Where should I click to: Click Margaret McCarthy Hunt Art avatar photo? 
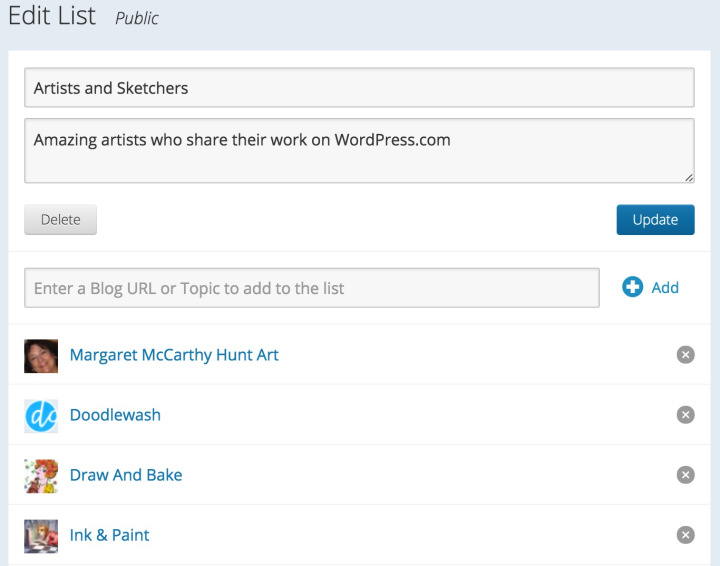[x=41, y=356]
